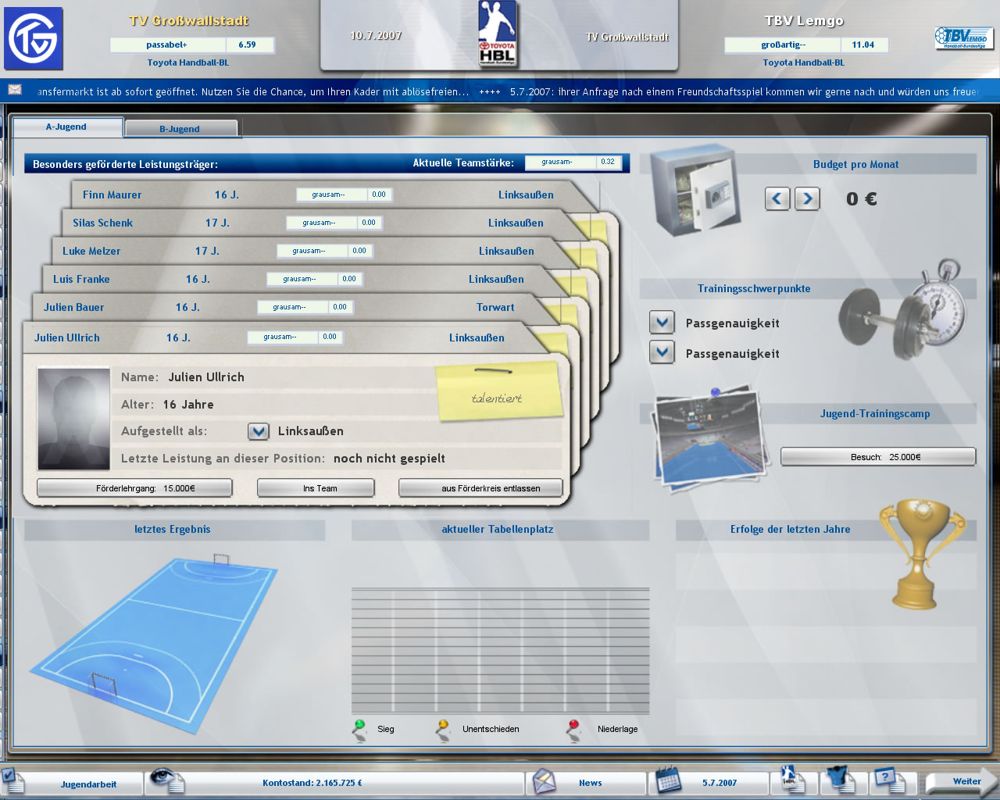1000x800 pixels.
Task: Click the eye icon next to Kontostand
Action: click(x=167, y=781)
